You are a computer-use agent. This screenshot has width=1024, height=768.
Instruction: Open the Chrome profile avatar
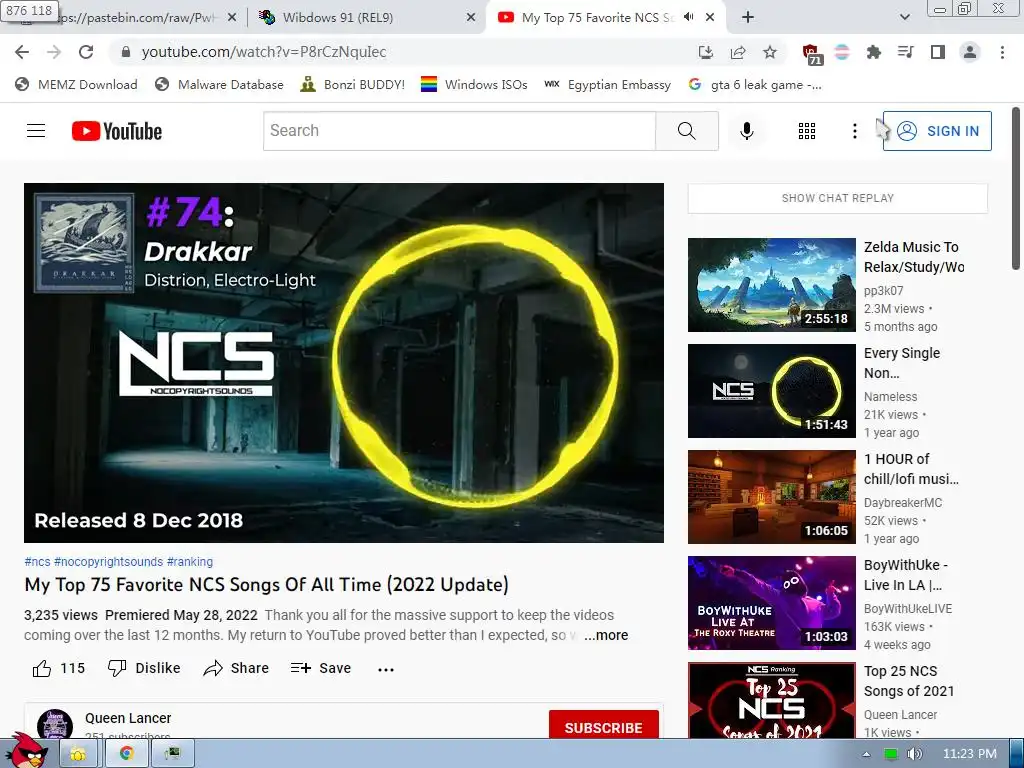tap(970, 52)
